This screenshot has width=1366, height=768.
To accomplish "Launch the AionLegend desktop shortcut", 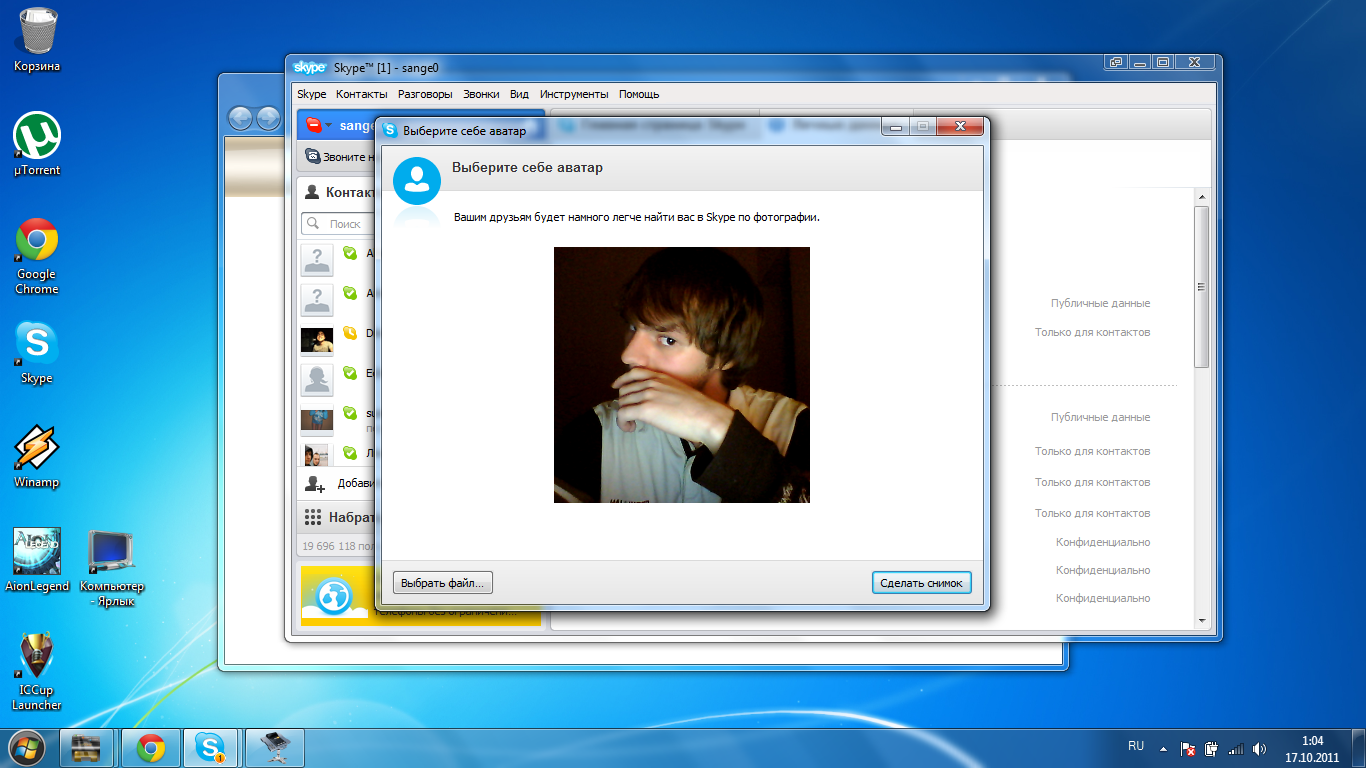I will (37, 560).
